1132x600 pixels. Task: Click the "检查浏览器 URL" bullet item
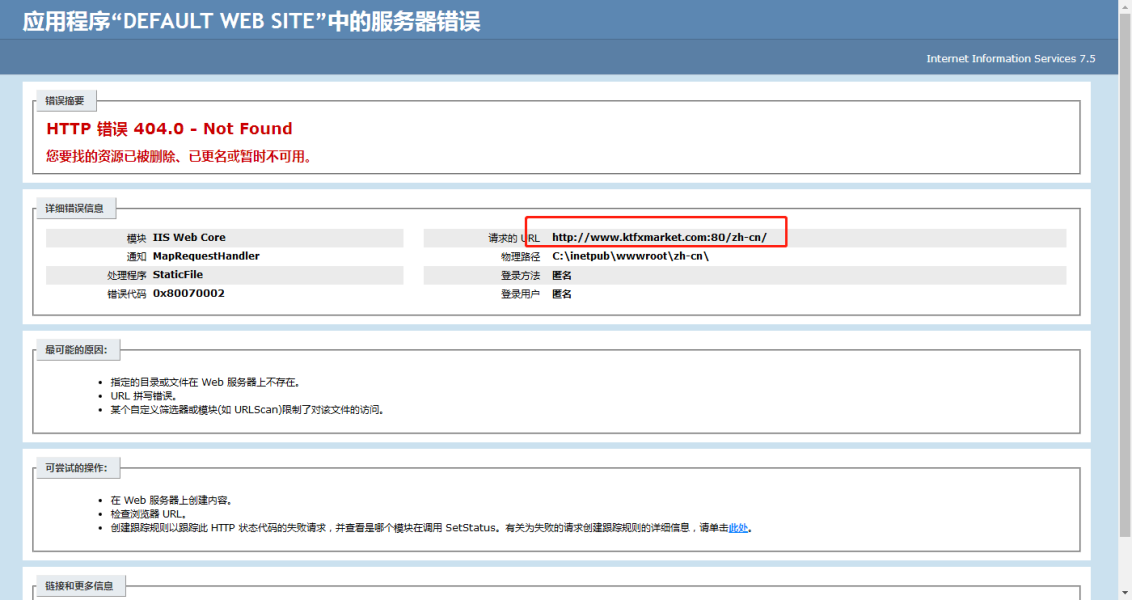tap(148, 514)
